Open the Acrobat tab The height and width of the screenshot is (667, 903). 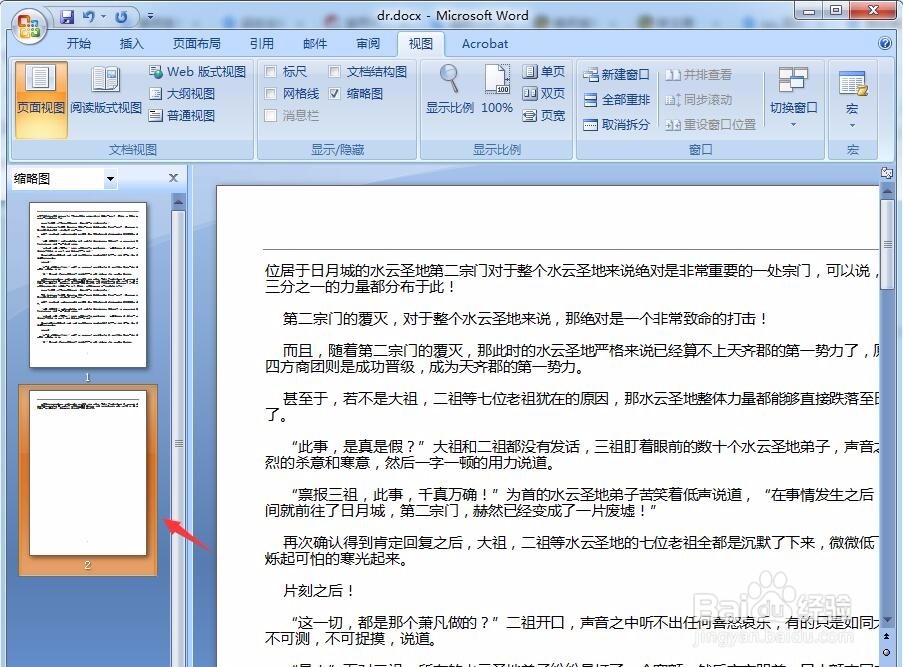click(484, 44)
